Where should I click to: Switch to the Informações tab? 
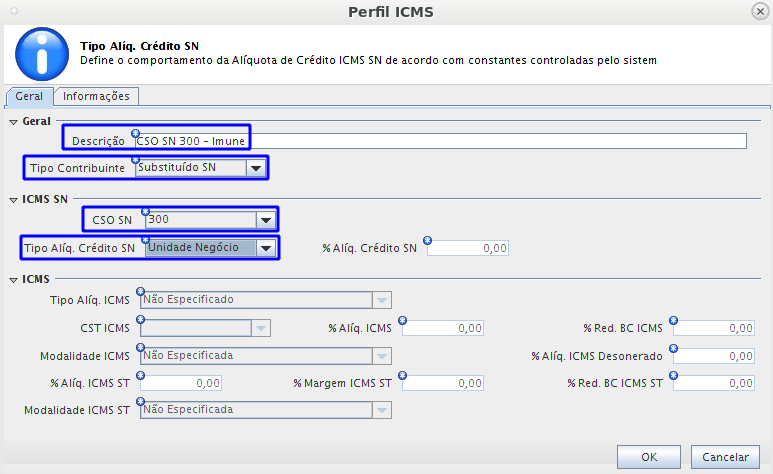click(x=96, y=96)
